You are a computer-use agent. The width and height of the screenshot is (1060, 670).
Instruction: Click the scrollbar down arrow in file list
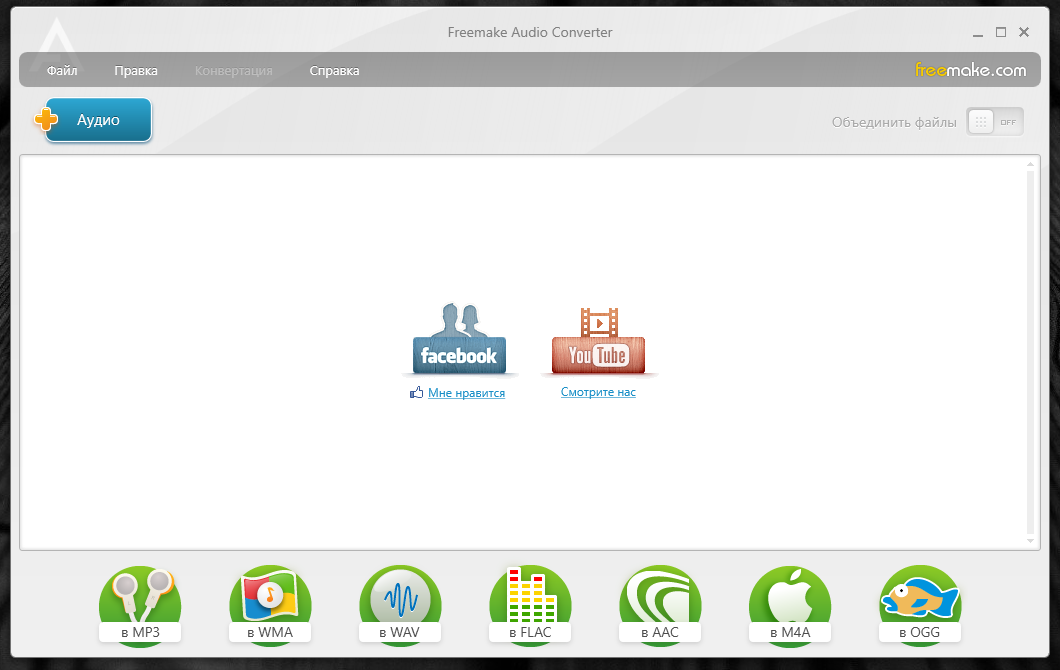pos(1030,541)
